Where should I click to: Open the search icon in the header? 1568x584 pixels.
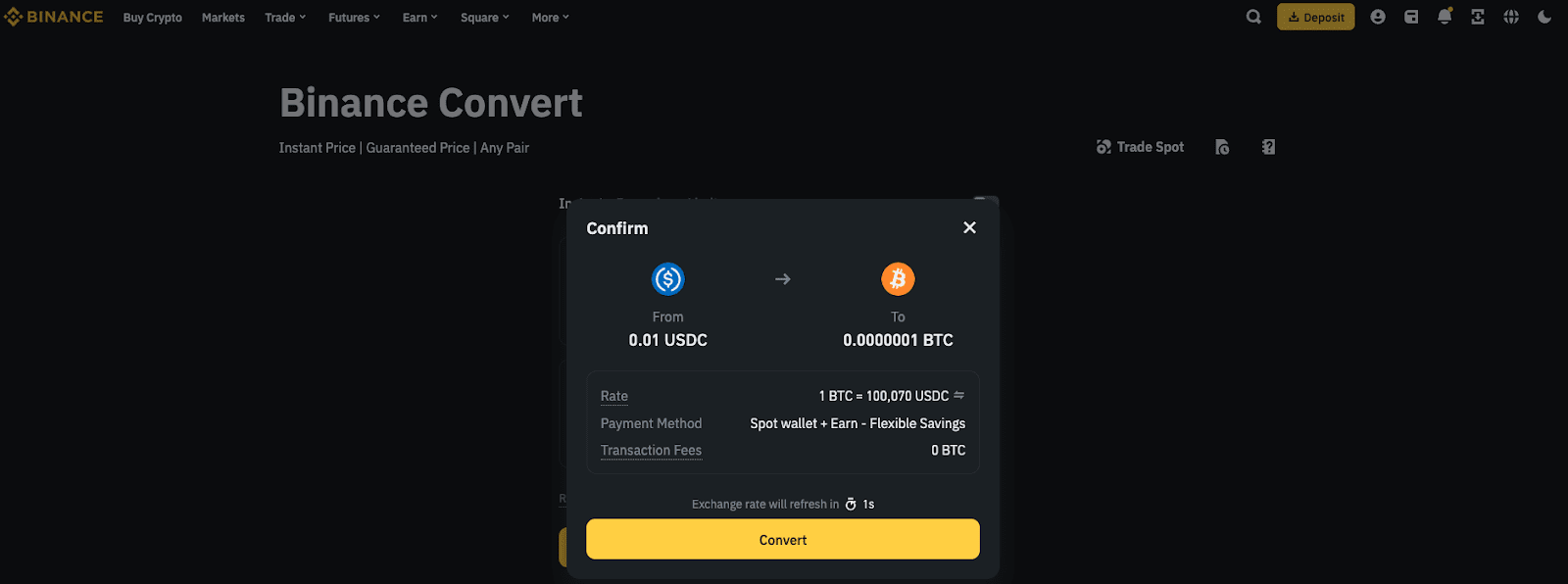click(x=1253, y=17)
